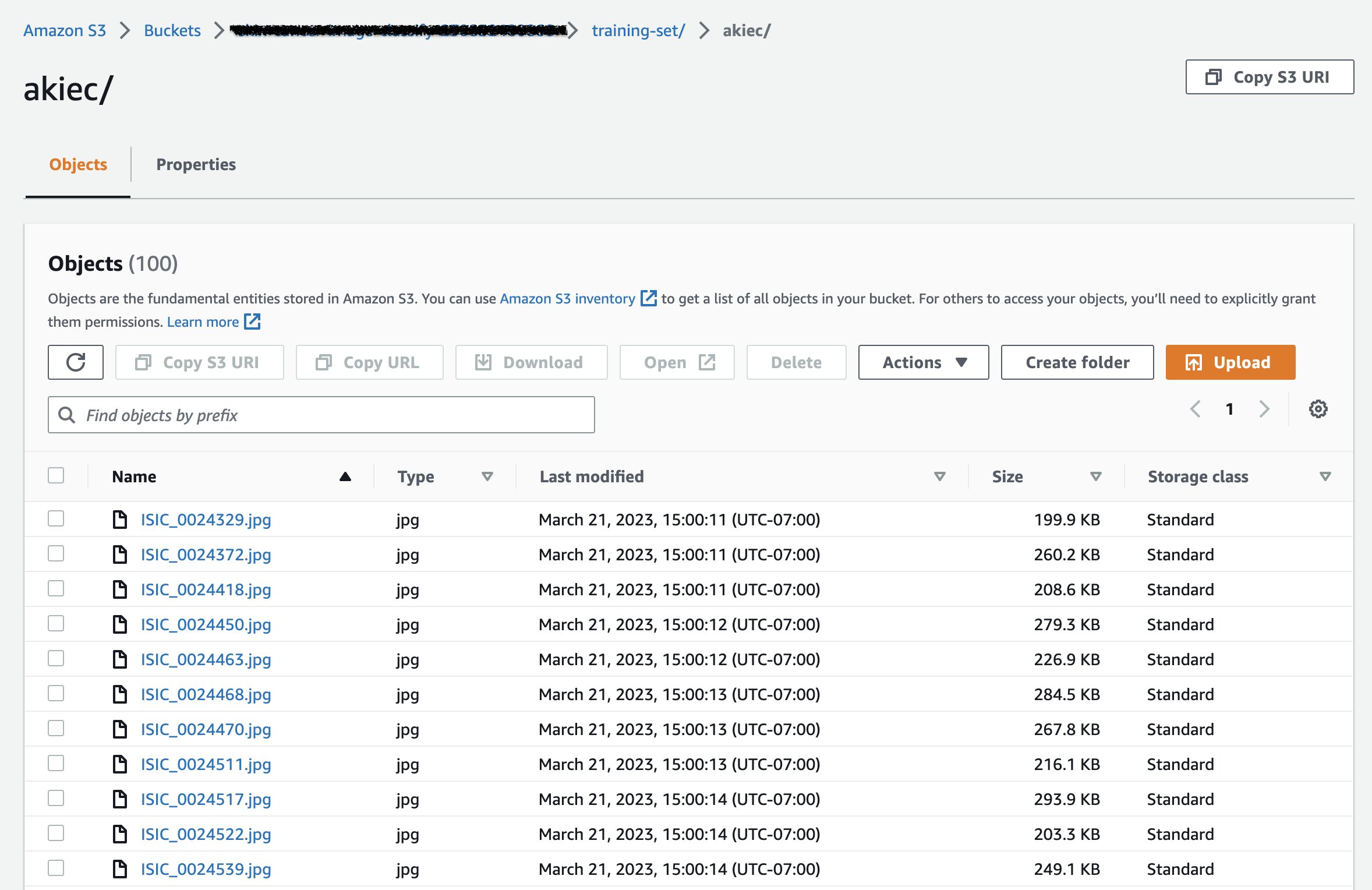
Task: Select checkbox for ISIC_0024418.jpg
Action: [x=56, y=588]
